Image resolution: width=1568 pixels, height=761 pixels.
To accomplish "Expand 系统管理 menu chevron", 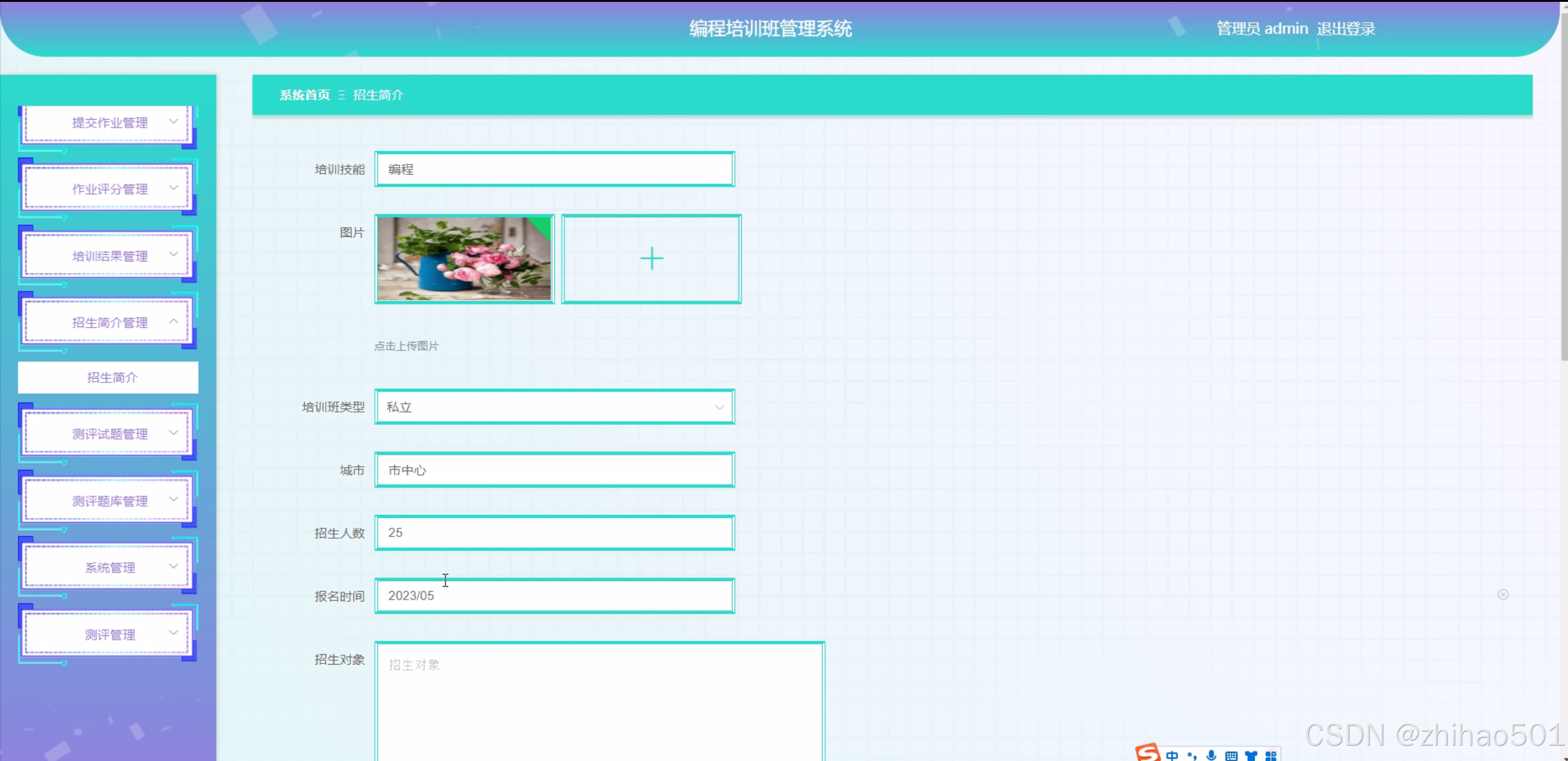I will click(x=174, y=566).
